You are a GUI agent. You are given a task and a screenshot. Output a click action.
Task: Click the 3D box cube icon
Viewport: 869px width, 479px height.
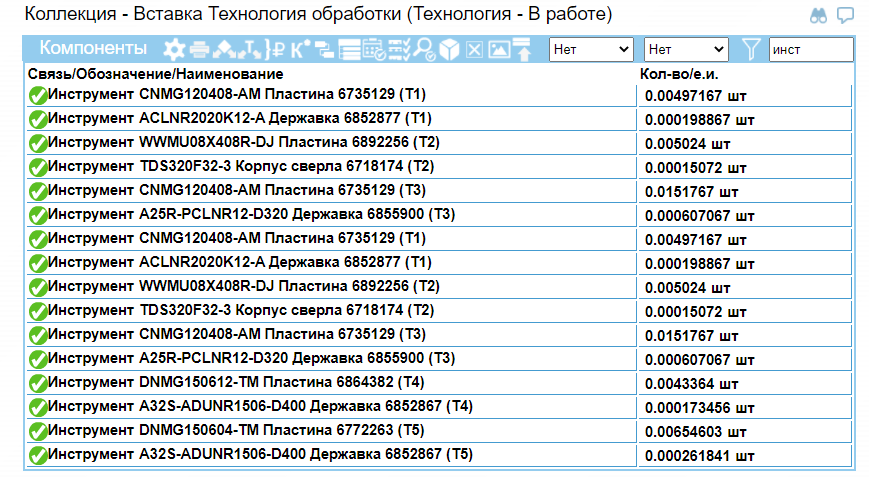(450, 49)
